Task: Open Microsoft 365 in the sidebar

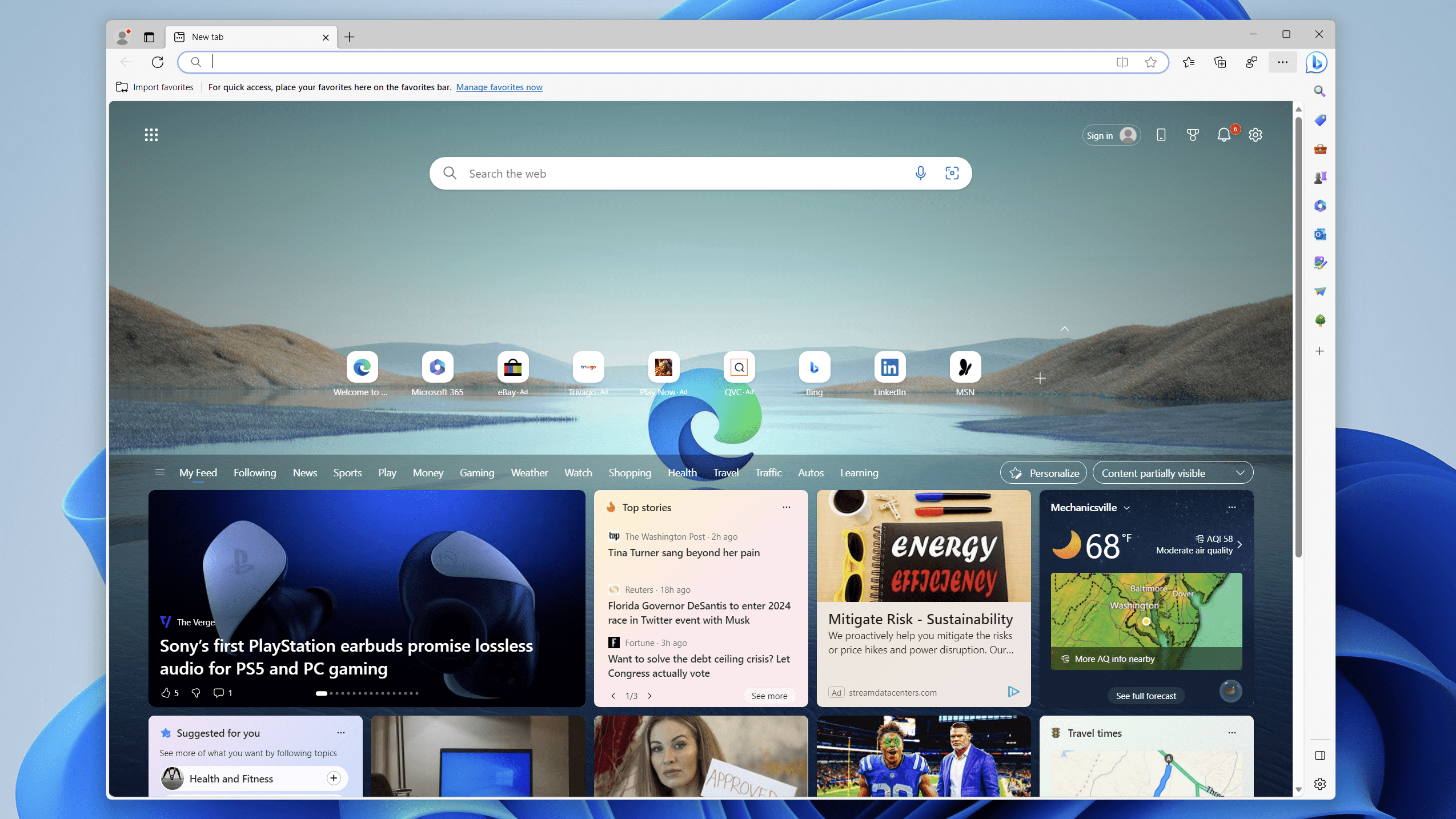Action: pos(1319,206)
